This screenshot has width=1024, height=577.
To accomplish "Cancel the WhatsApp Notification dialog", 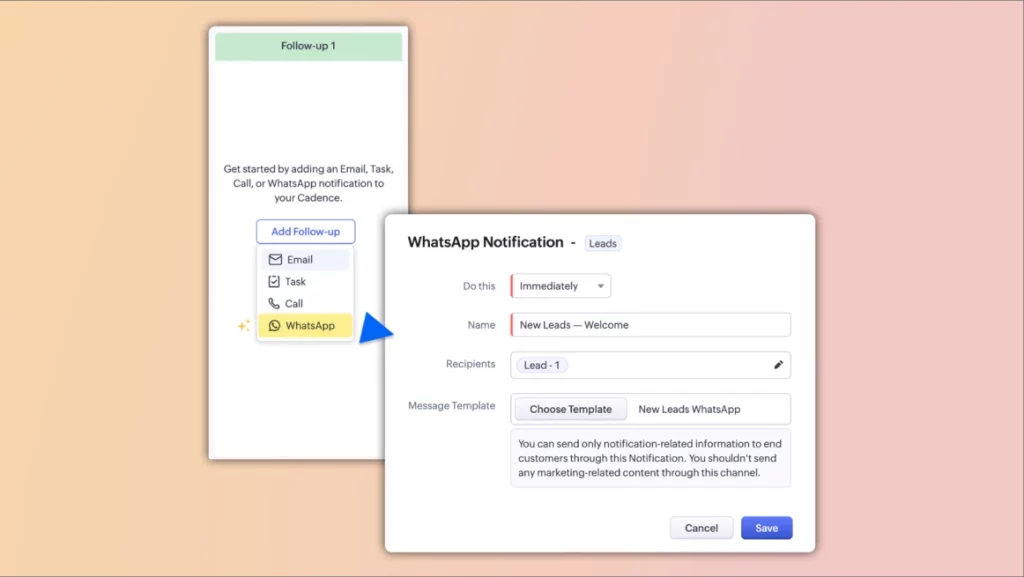I will tap(701, 528).
